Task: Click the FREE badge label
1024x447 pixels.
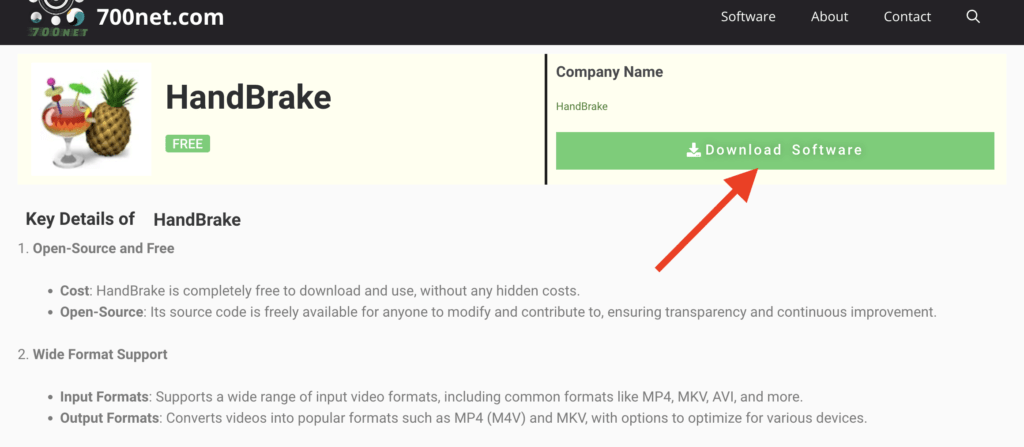Action: [x=187, y=144]
